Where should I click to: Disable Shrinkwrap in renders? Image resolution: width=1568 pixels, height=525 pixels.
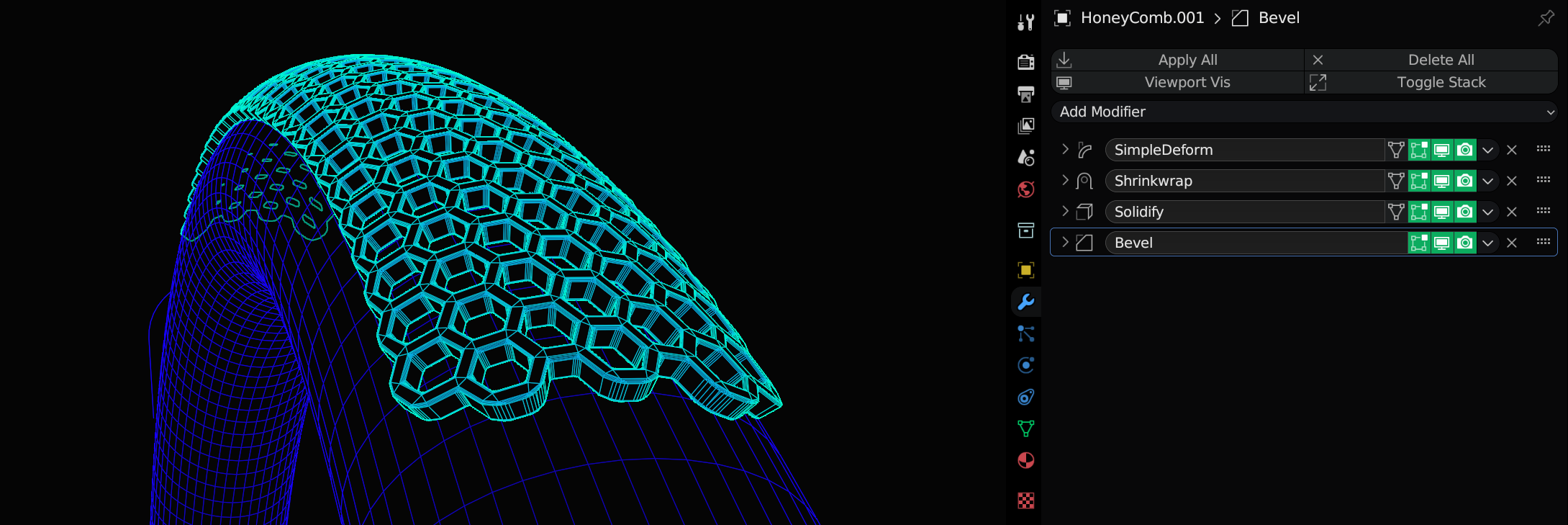point(1465,181)
